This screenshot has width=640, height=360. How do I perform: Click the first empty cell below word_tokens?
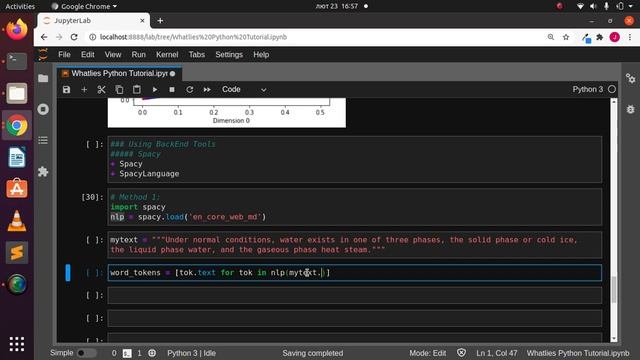[355, 296]
